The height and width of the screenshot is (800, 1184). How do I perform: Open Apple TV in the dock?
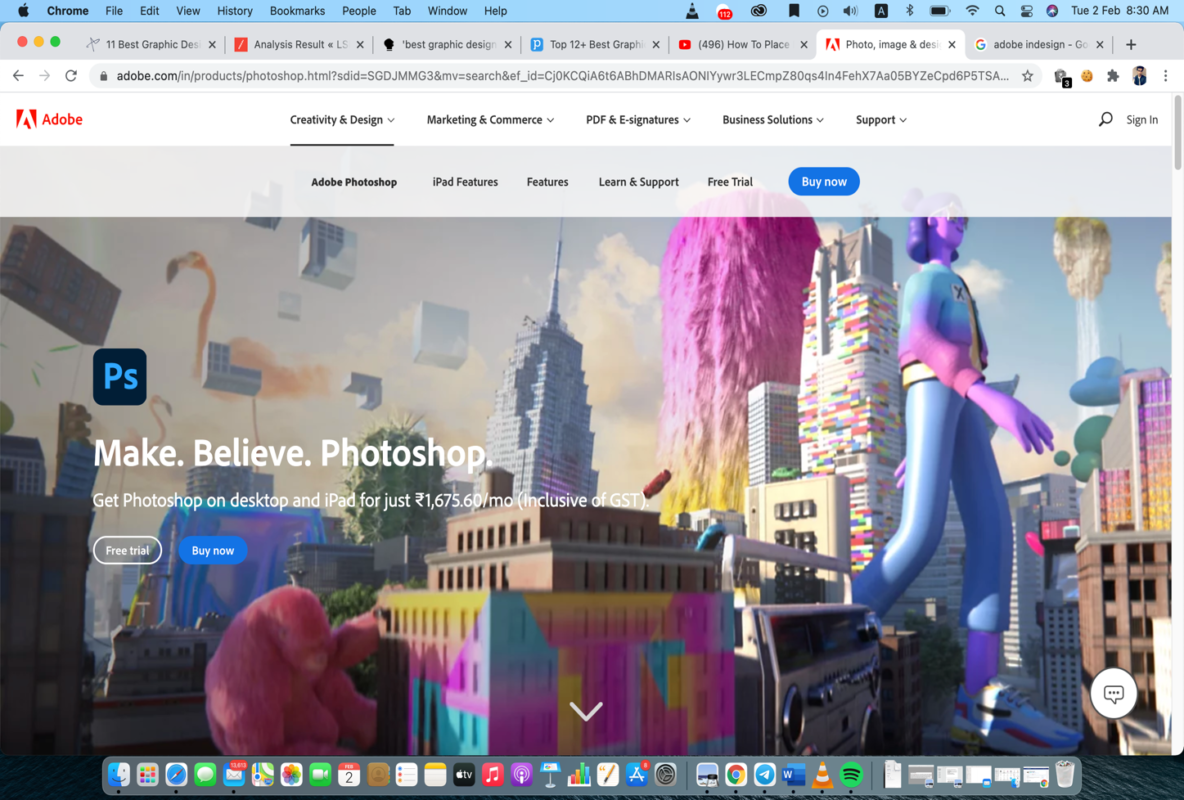point(464,774)
